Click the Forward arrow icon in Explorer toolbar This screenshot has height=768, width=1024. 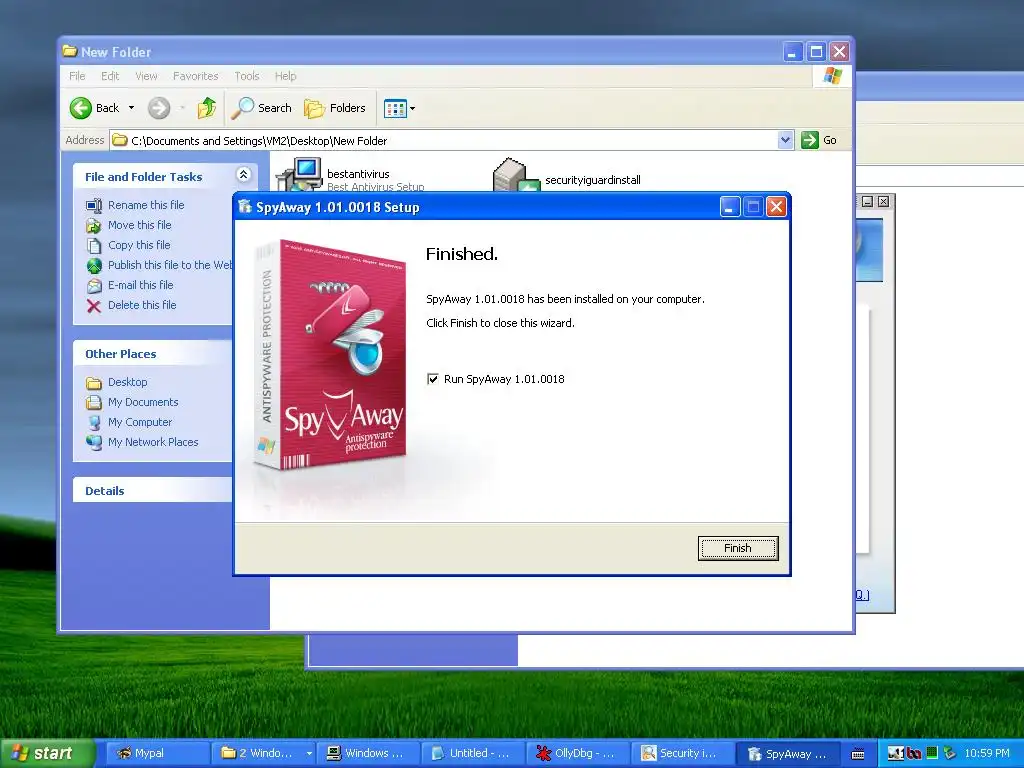coord(159,108)
